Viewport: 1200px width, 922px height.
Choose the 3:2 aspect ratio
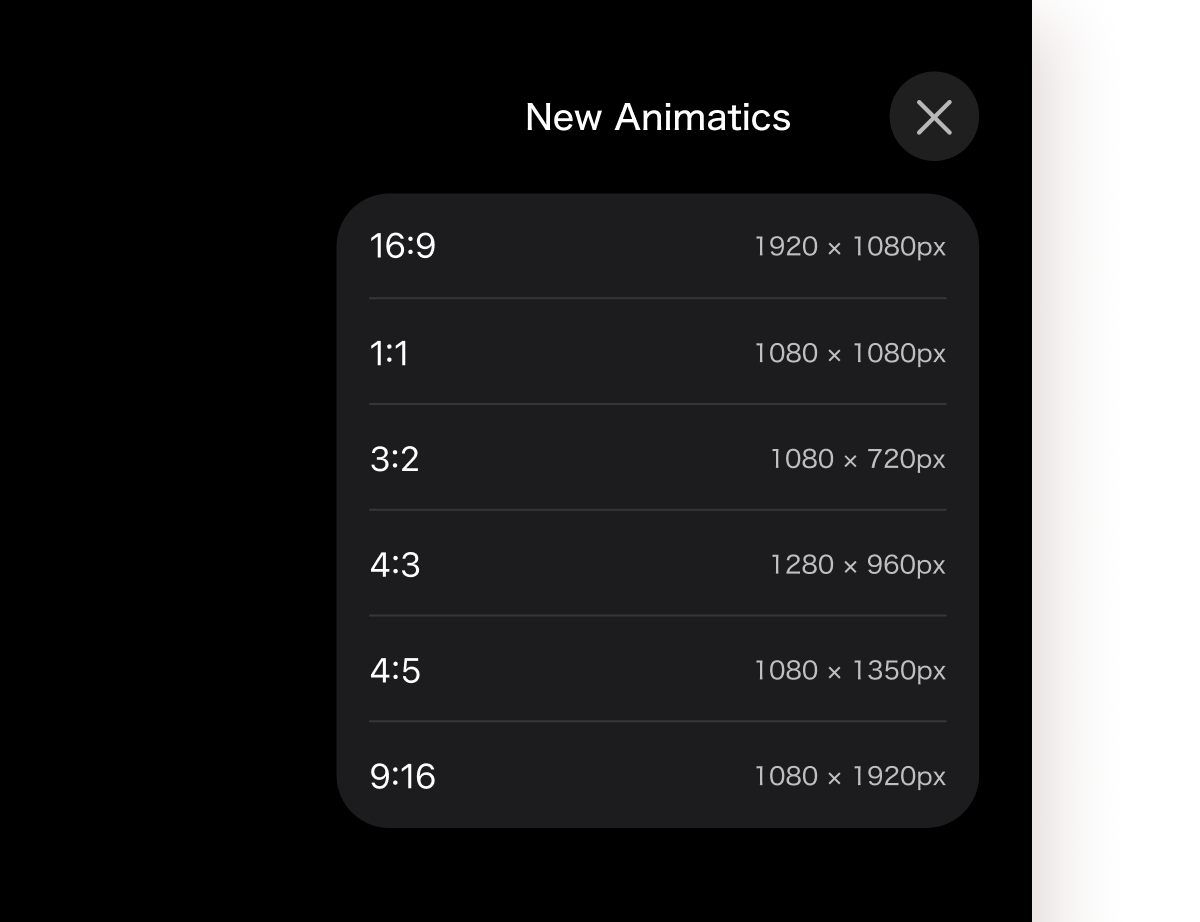657,458
